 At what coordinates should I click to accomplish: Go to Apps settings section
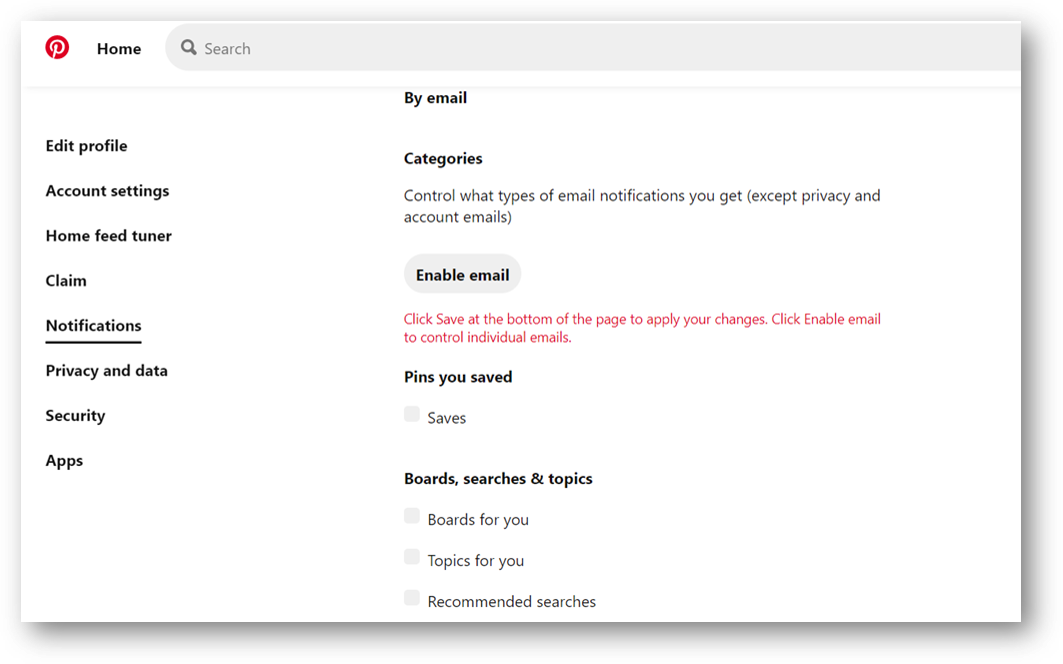point(64,461)
